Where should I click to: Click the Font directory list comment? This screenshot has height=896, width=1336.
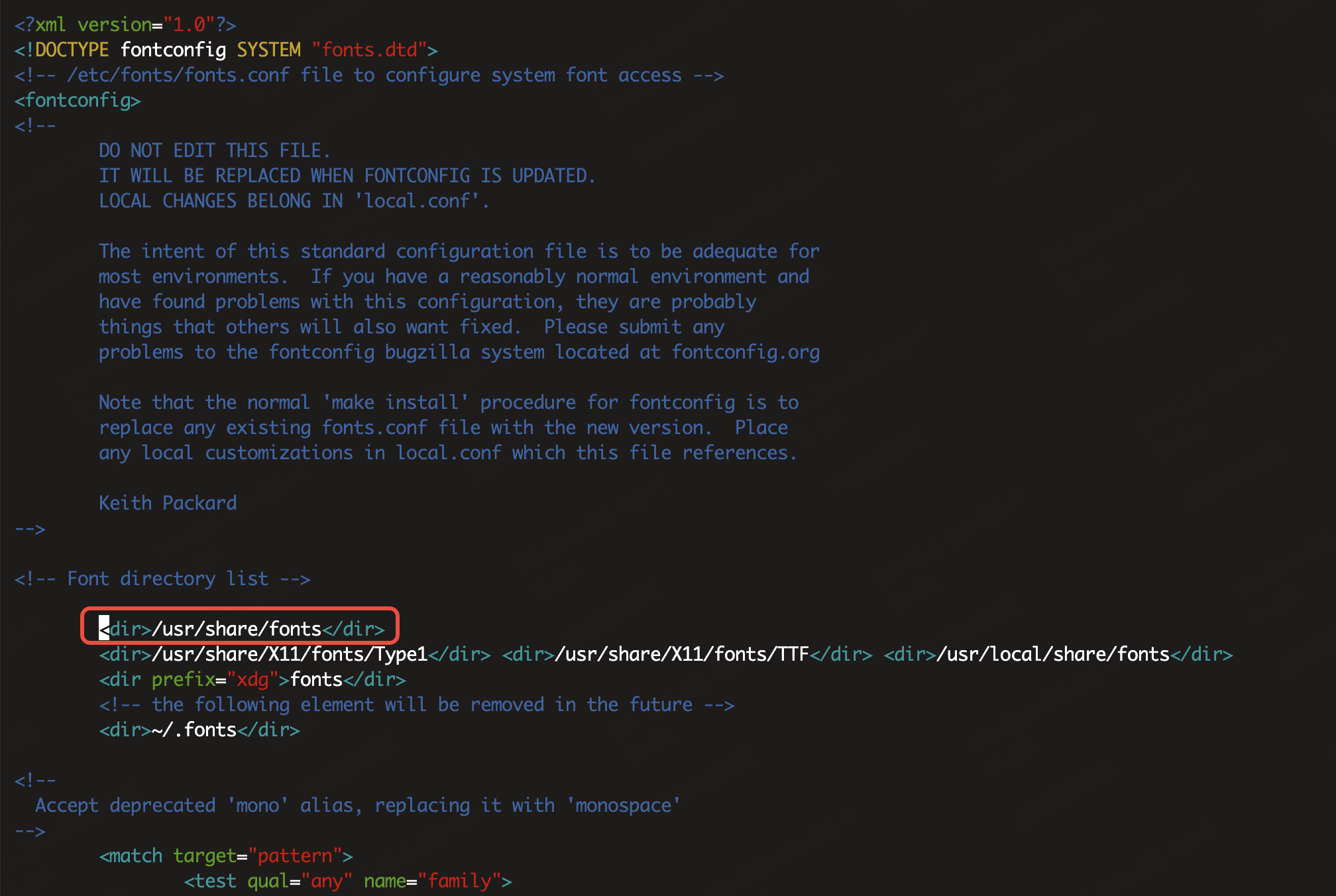click(162, 579)
